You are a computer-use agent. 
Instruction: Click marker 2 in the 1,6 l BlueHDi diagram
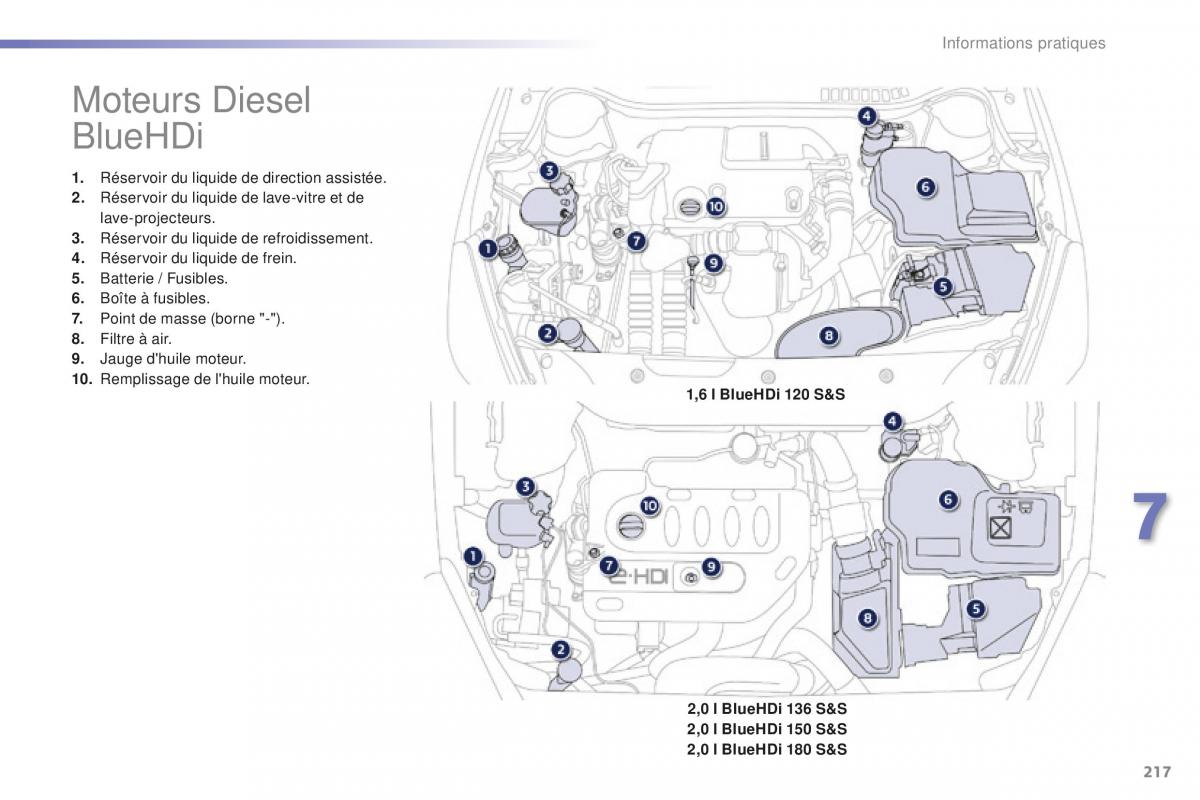[x=547, y=333]
